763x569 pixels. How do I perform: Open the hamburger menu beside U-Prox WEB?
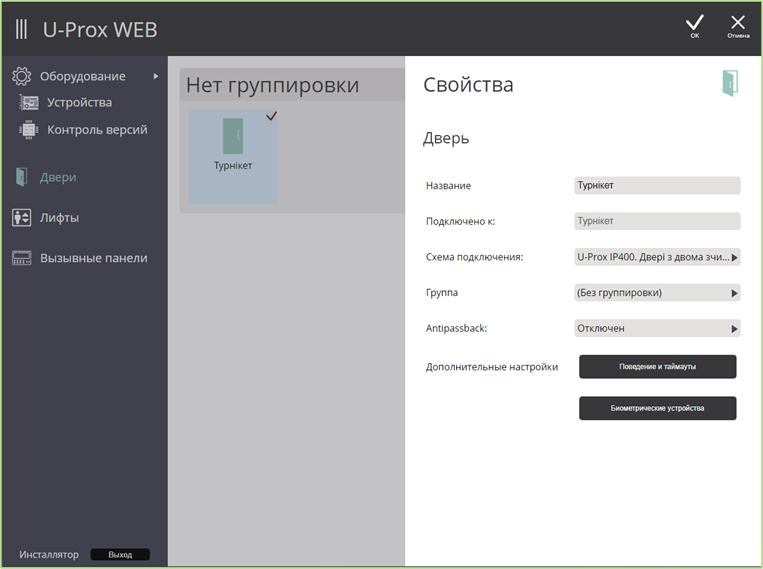(x=21, y=29)
